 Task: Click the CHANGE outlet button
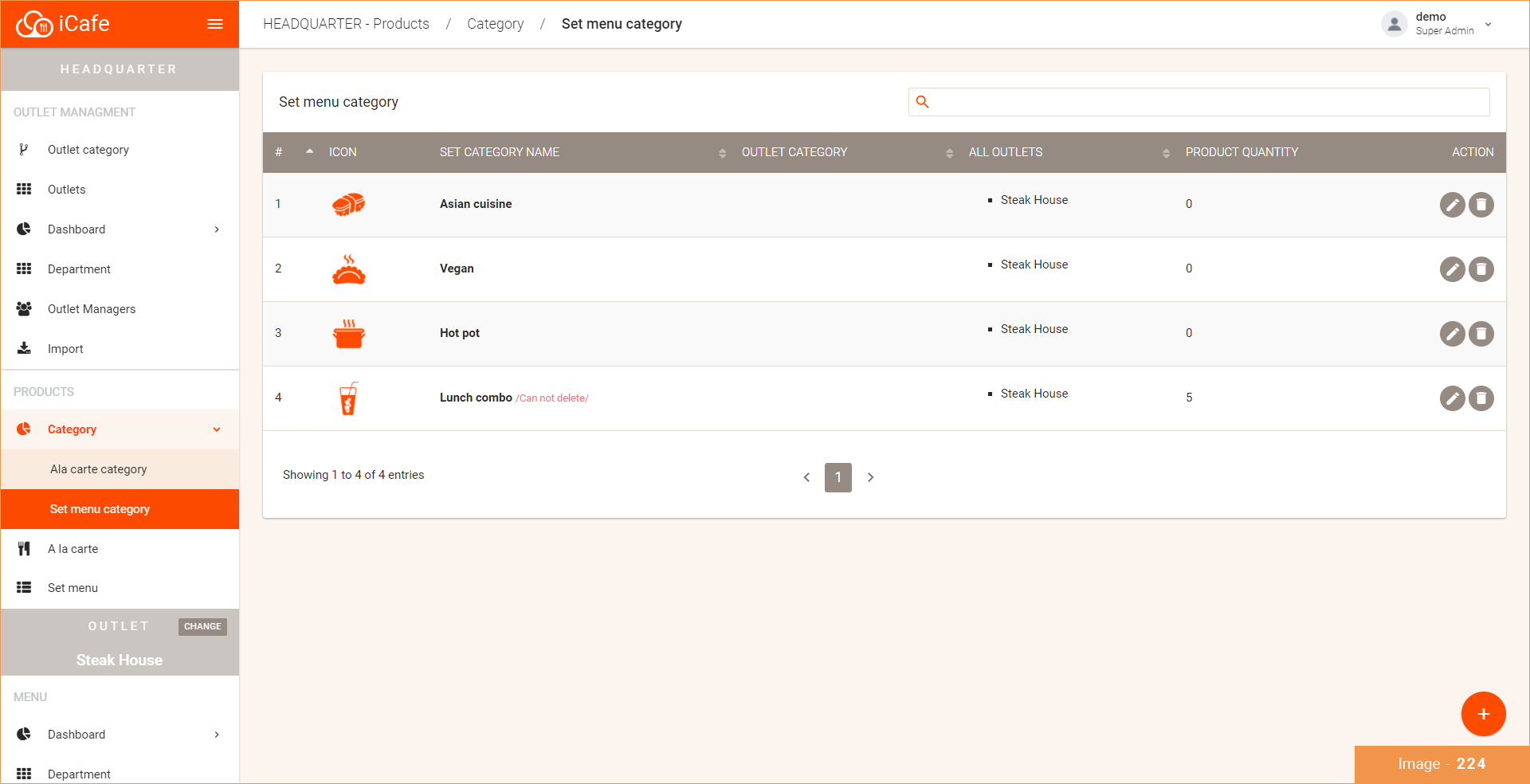click(x=202, y=627)
